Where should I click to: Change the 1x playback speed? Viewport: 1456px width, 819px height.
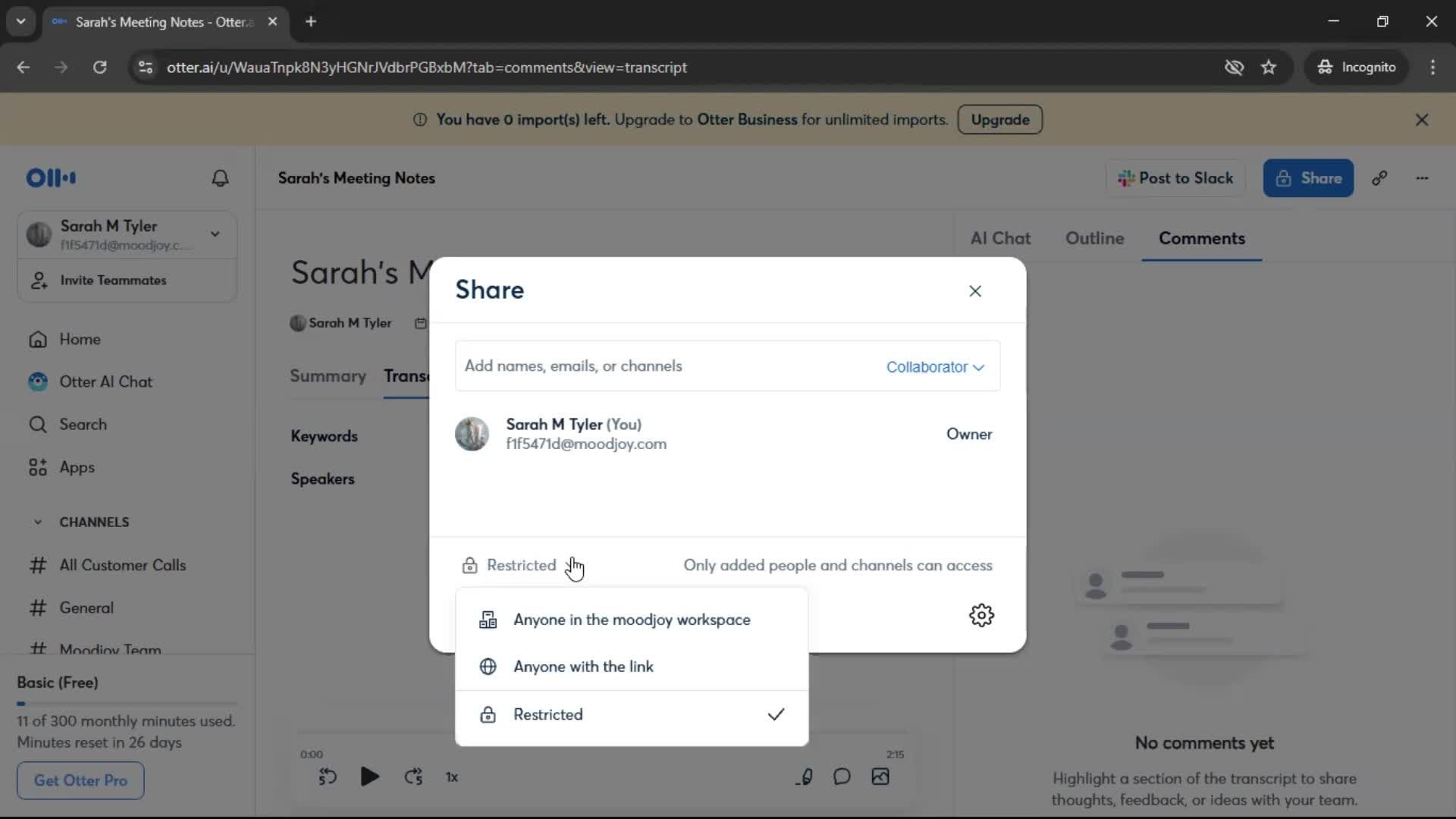coord(452,777)
